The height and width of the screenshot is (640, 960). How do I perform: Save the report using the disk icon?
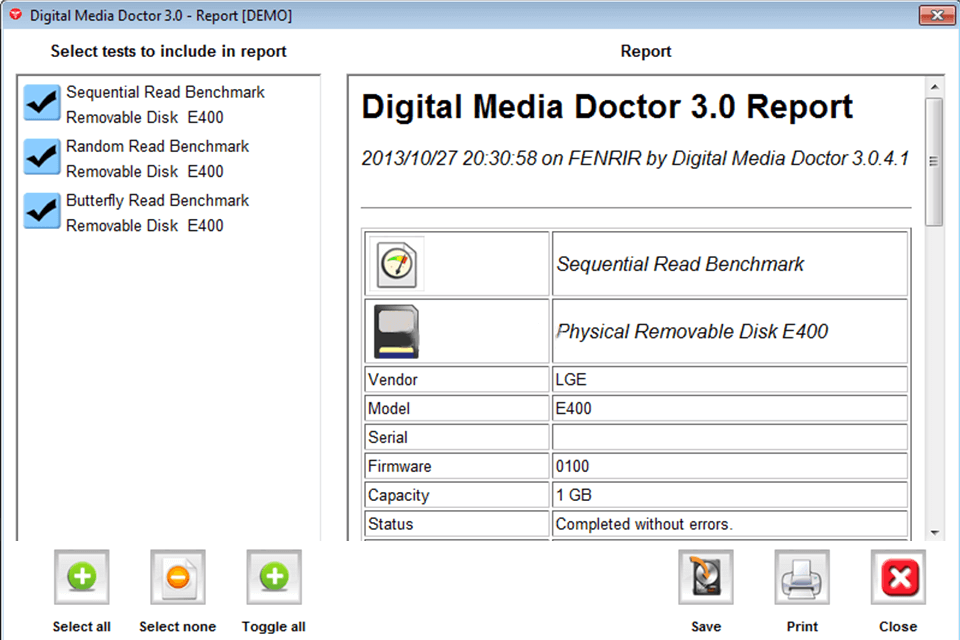(705, 577)
